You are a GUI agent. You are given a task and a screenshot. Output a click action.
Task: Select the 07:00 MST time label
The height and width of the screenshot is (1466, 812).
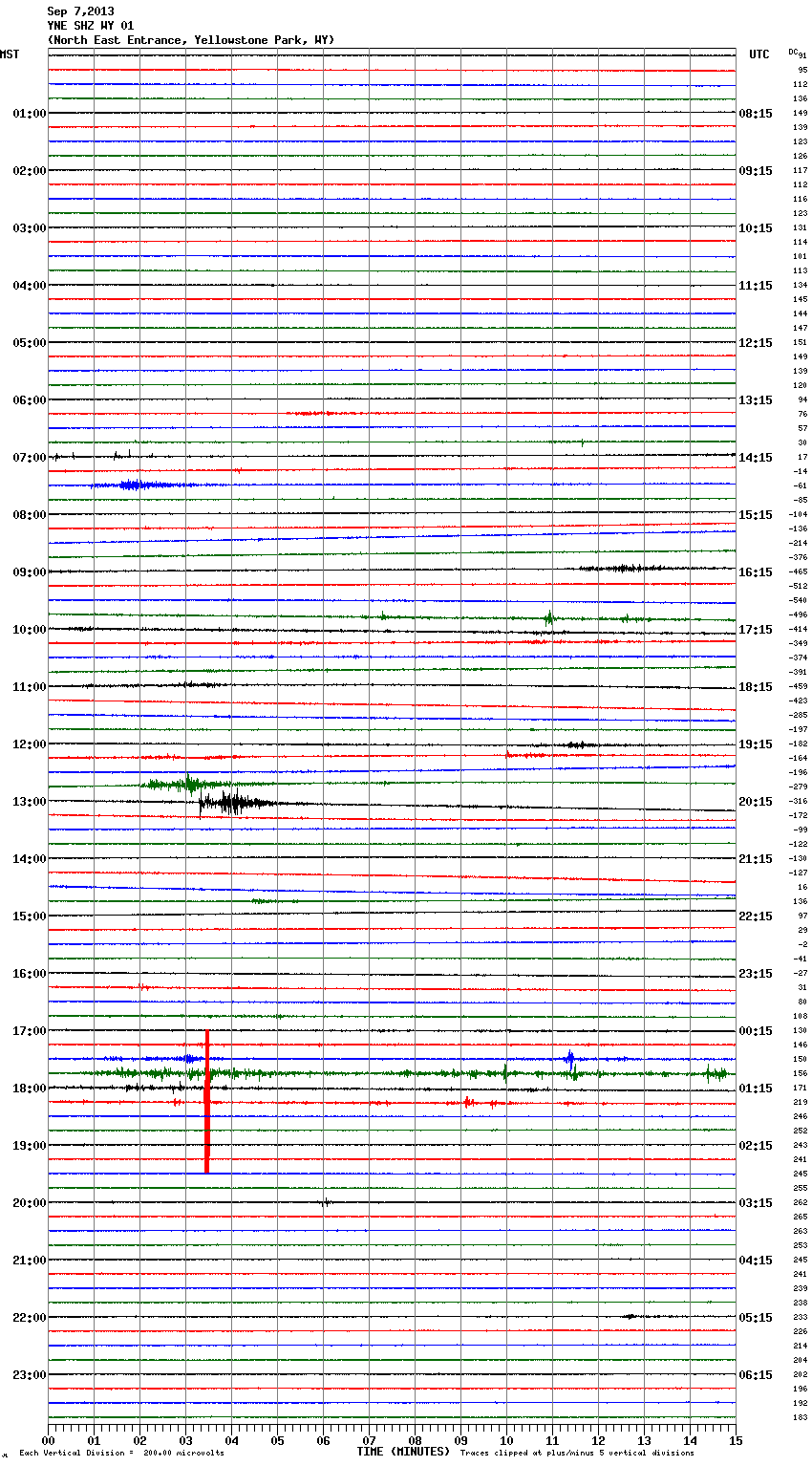click(30, 458)
